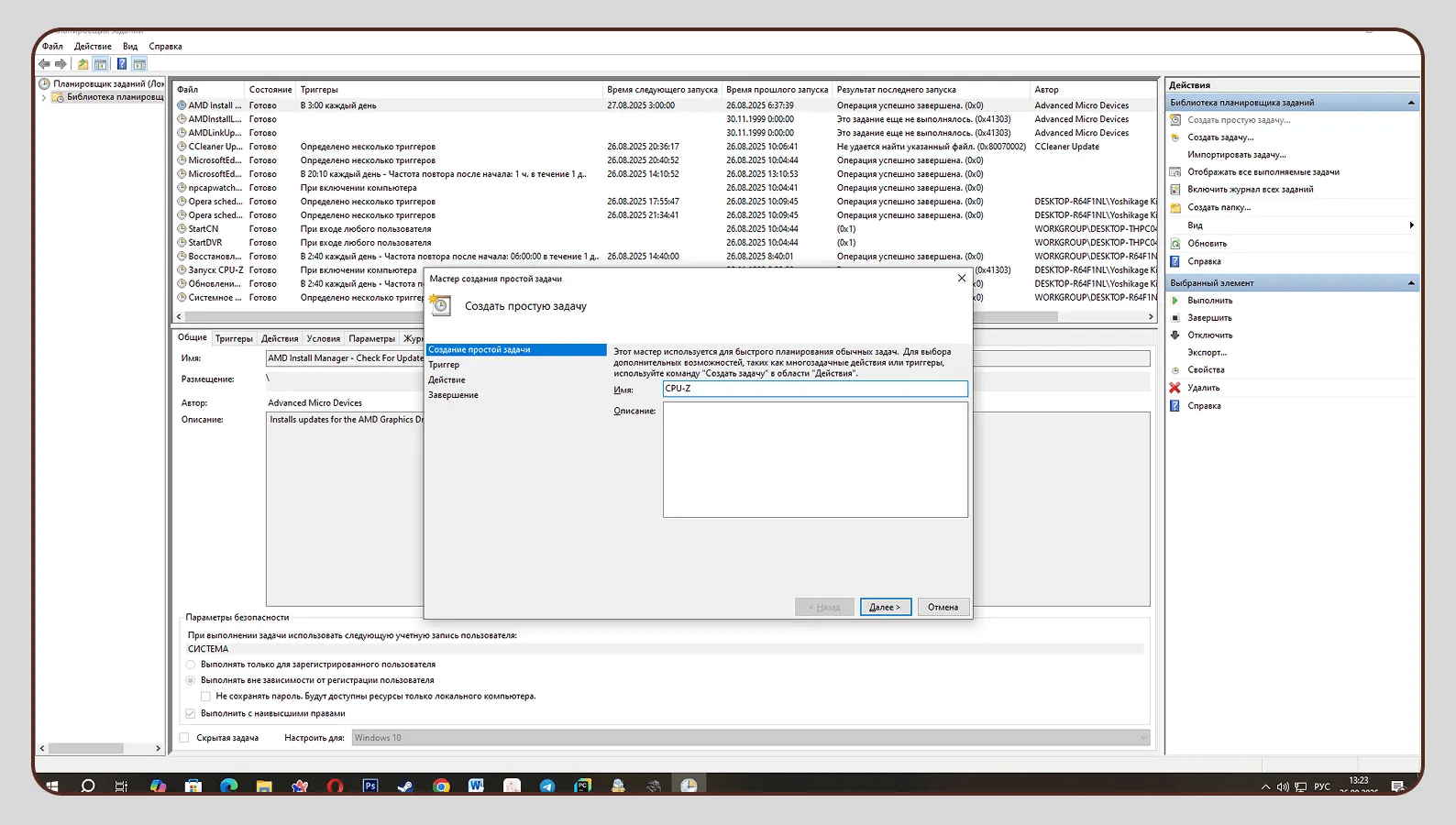1456x825 pixels.
Task: Select Выполнять только для зарегистрированного пользователя radio
Action: (x=191, y=665)
